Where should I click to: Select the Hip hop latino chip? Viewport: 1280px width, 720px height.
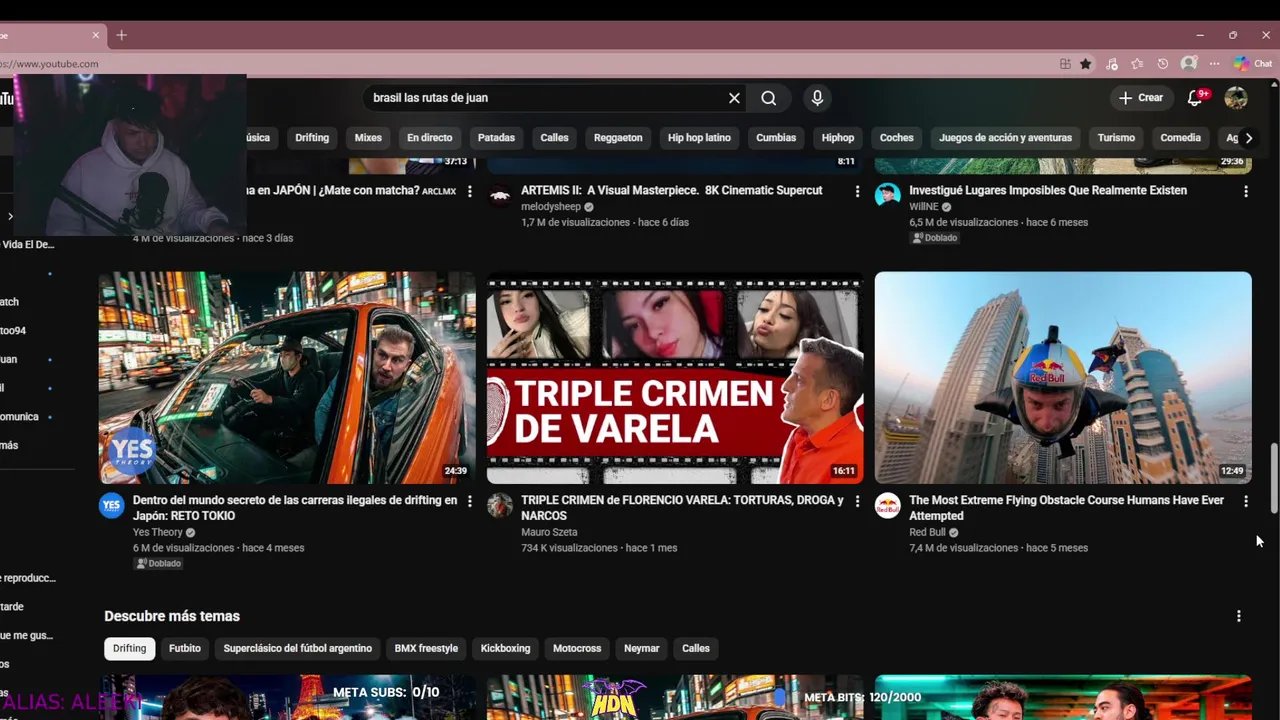699,138
